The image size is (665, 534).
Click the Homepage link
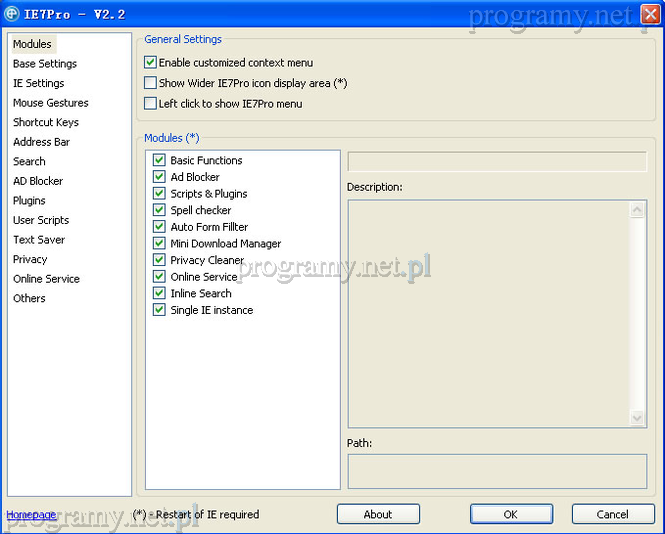[31, 515]
